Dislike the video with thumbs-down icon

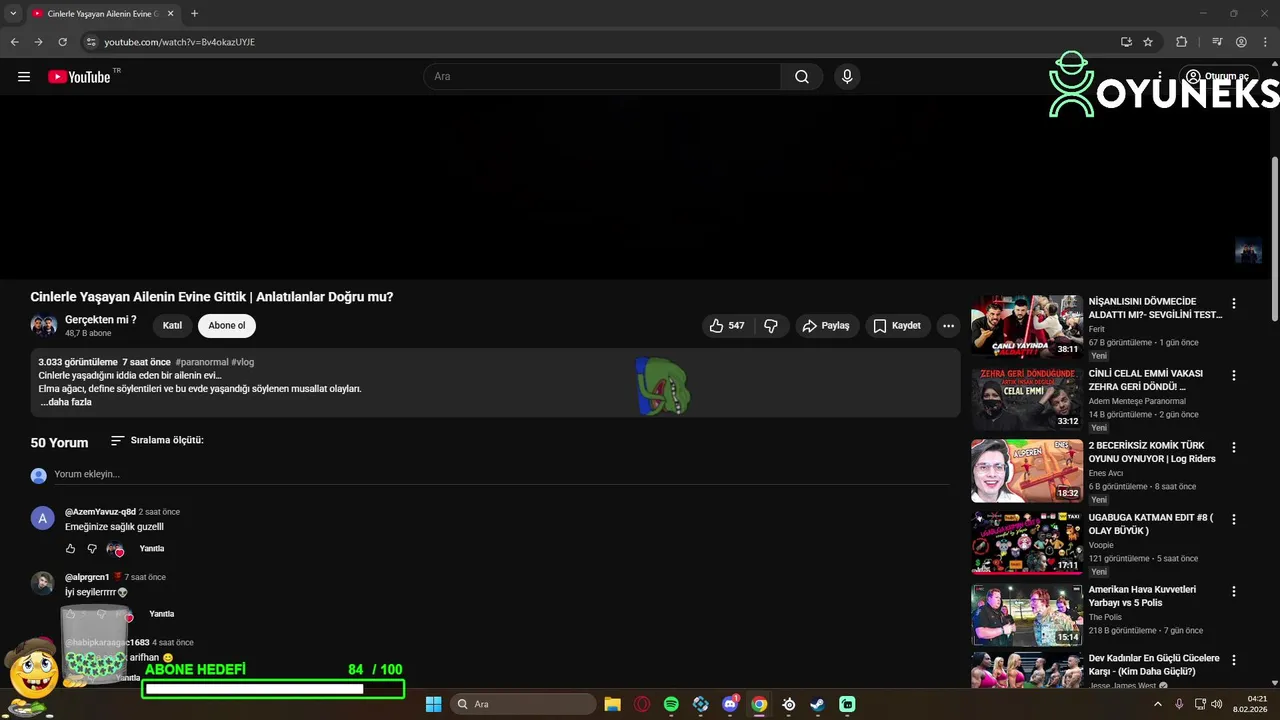771,326
